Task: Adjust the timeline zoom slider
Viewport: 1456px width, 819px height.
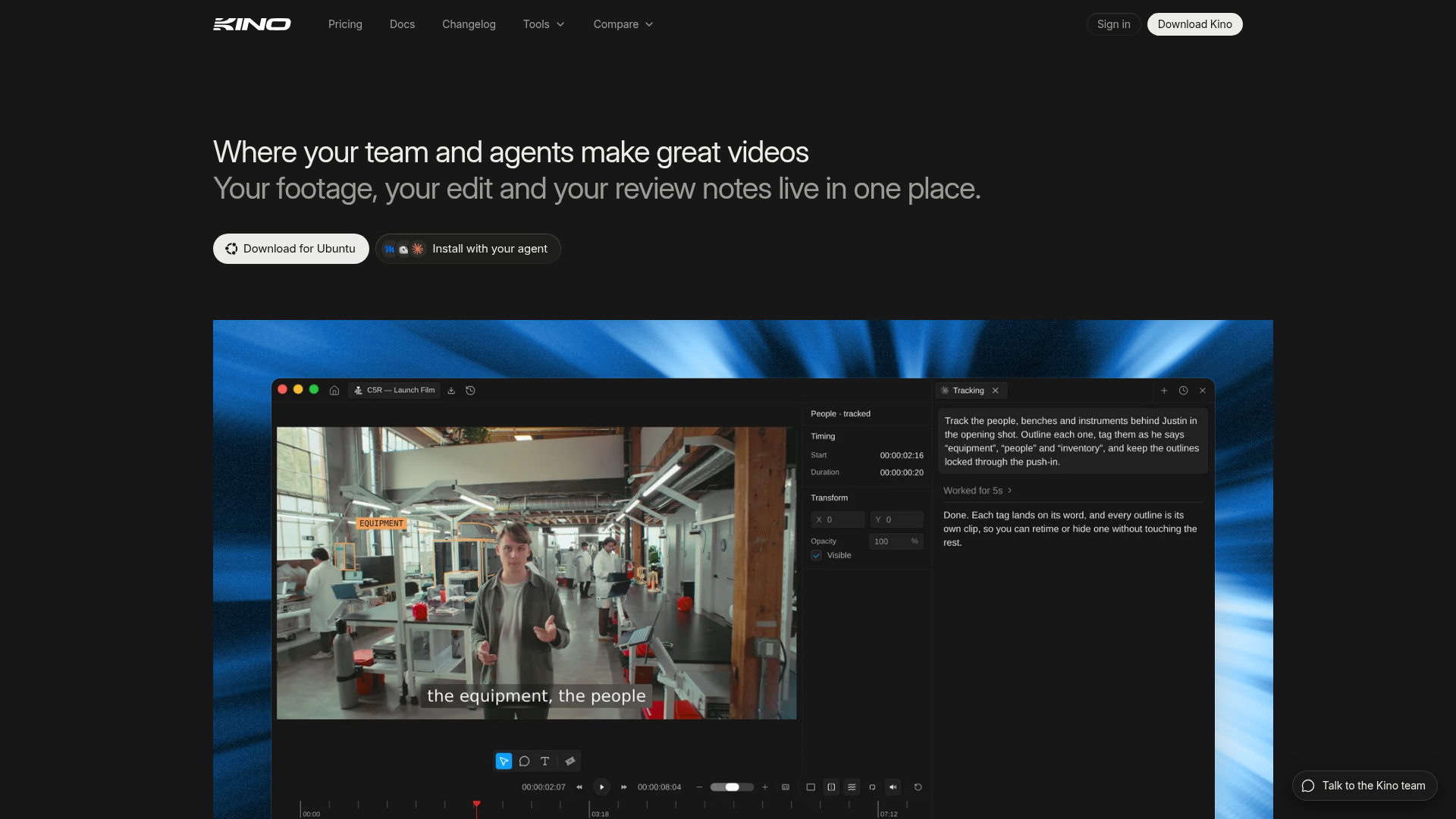Action: point(732,787)
